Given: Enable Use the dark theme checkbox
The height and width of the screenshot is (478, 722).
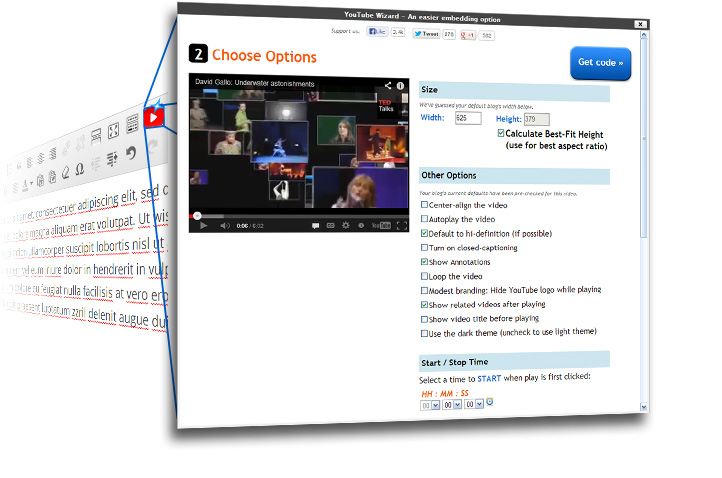Looking at the screenshot, I should click(x=425, y=332).
